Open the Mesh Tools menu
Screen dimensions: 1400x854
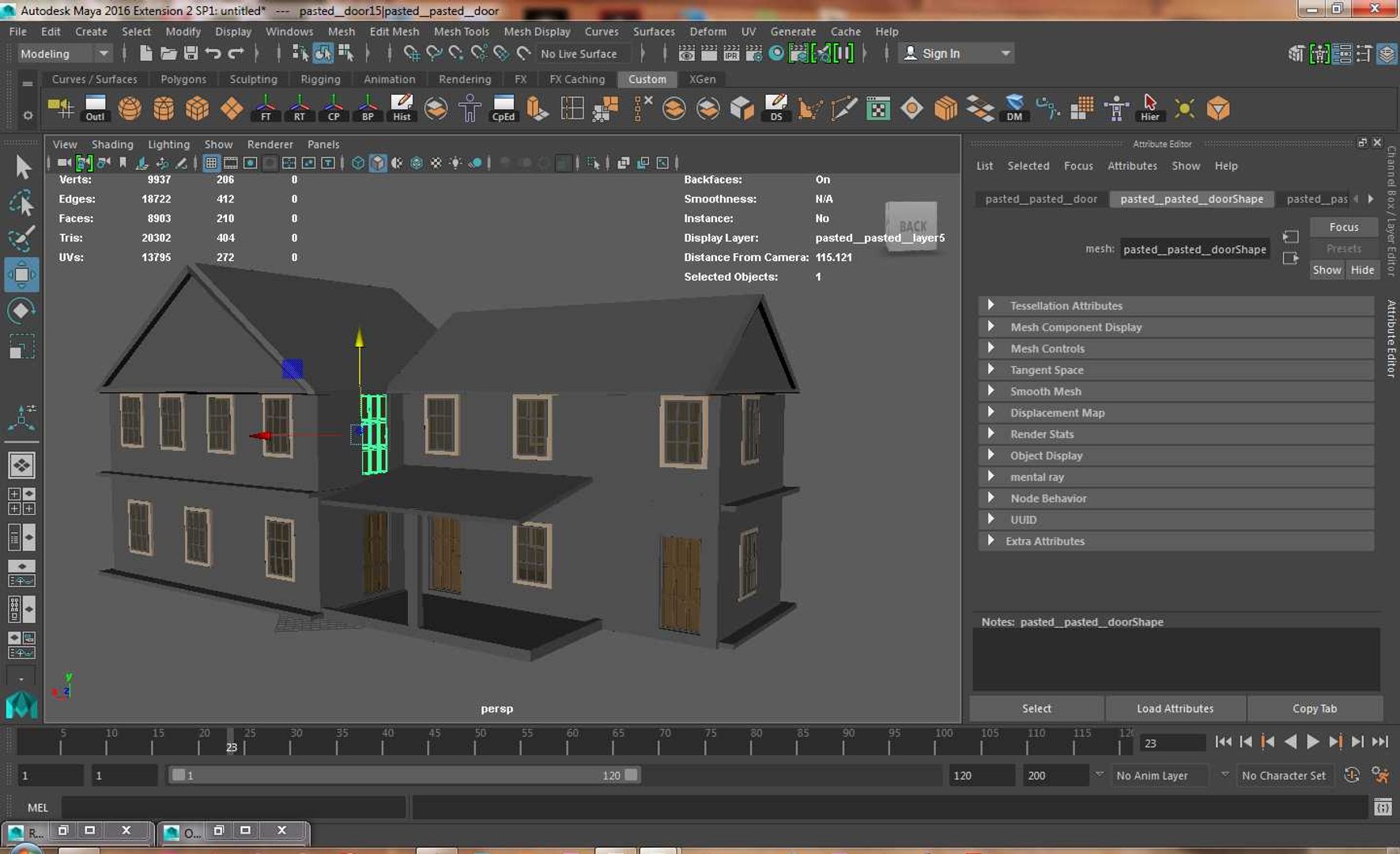pyautogui.click(x=461, y=32)
